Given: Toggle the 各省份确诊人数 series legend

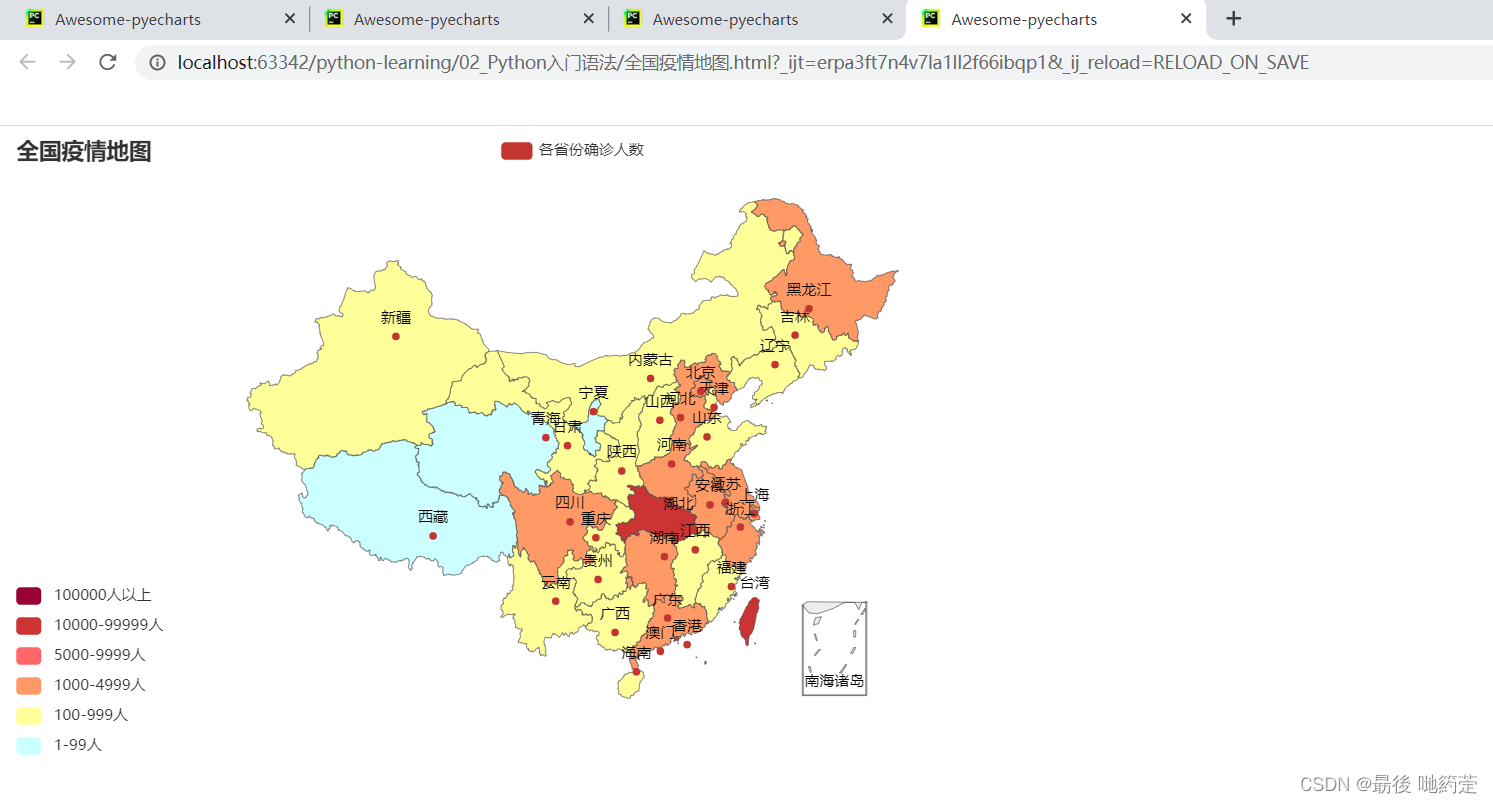Looking at the screenshot, I should [x=572, y=150].
